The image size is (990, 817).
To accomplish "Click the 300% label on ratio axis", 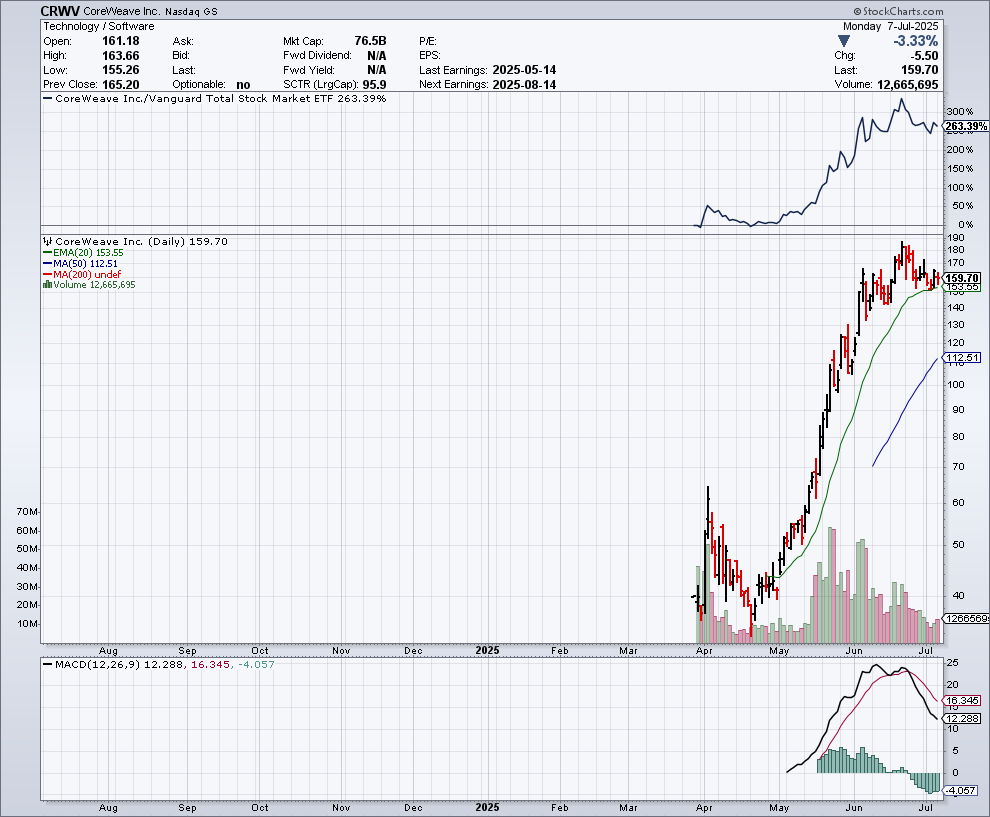I will click(960, 112).
